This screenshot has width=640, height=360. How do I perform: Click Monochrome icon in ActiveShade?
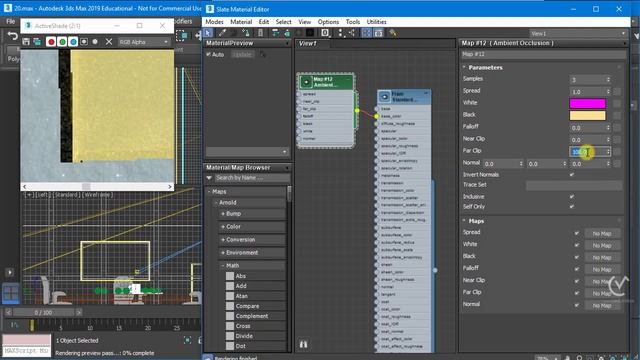pos(95,42)
